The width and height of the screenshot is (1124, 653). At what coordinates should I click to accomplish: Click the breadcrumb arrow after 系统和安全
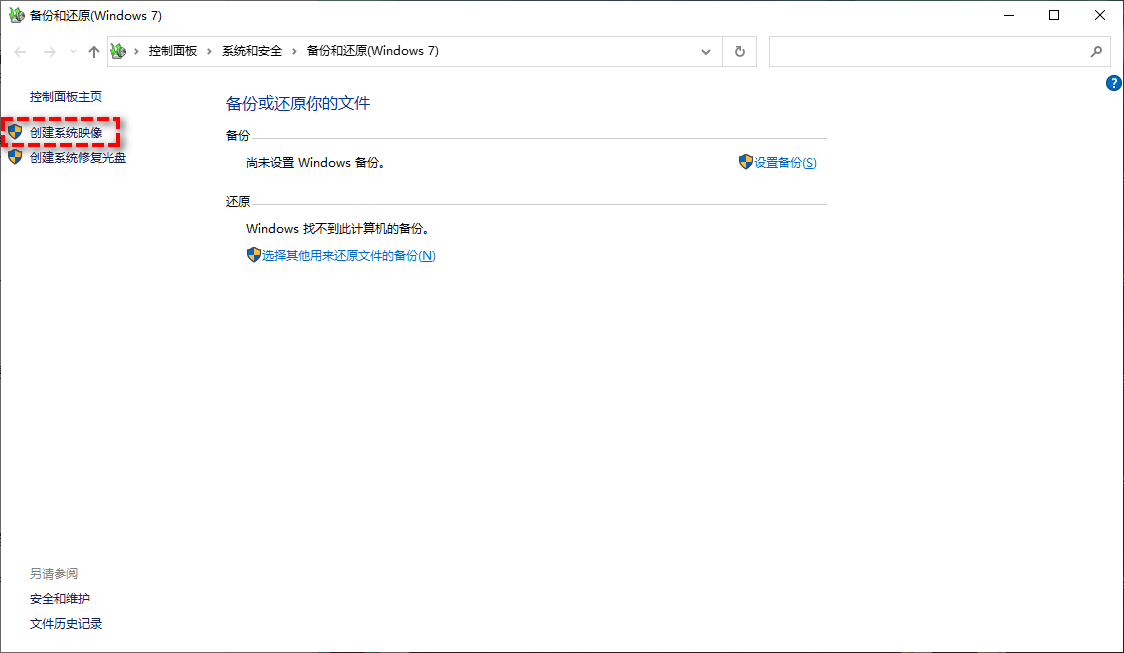click(294, 51)
